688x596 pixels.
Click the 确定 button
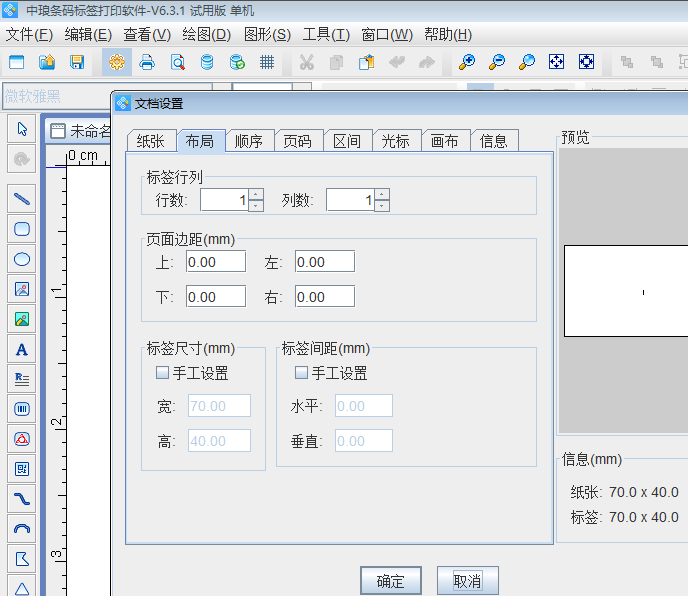click(x=391, y=581)
